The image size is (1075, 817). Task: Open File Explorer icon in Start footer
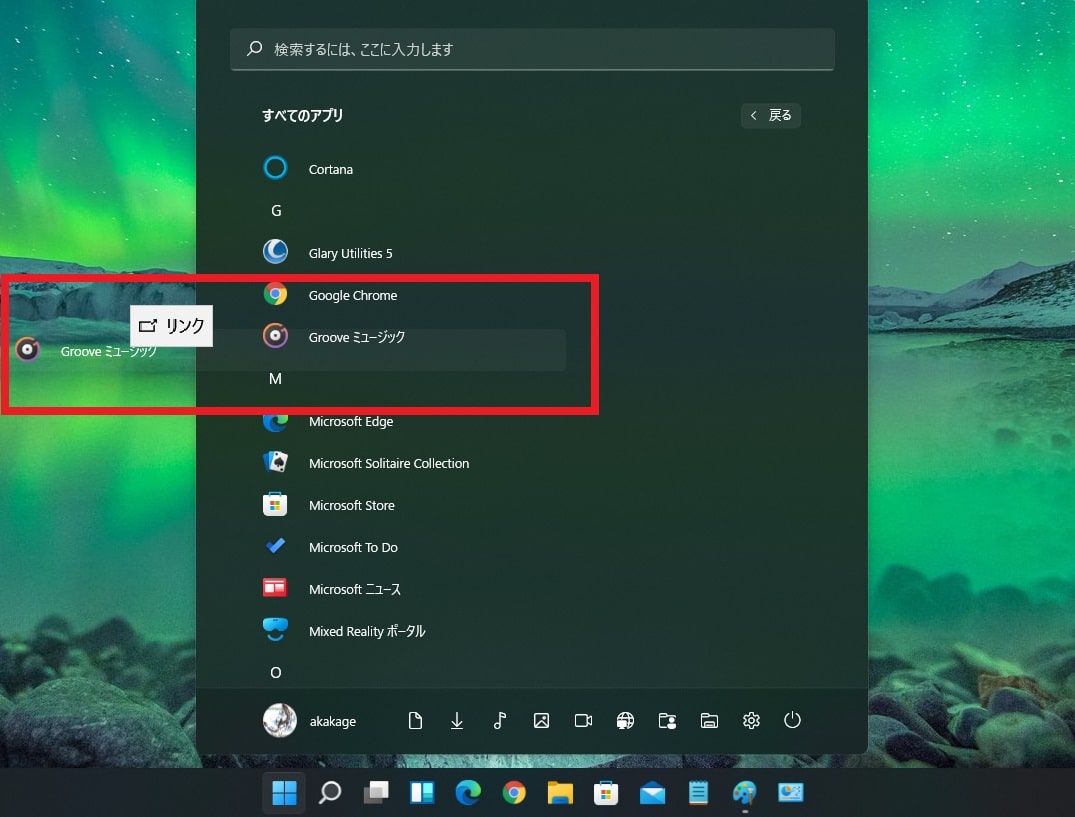pyautogui.click(x=709, y=720)
